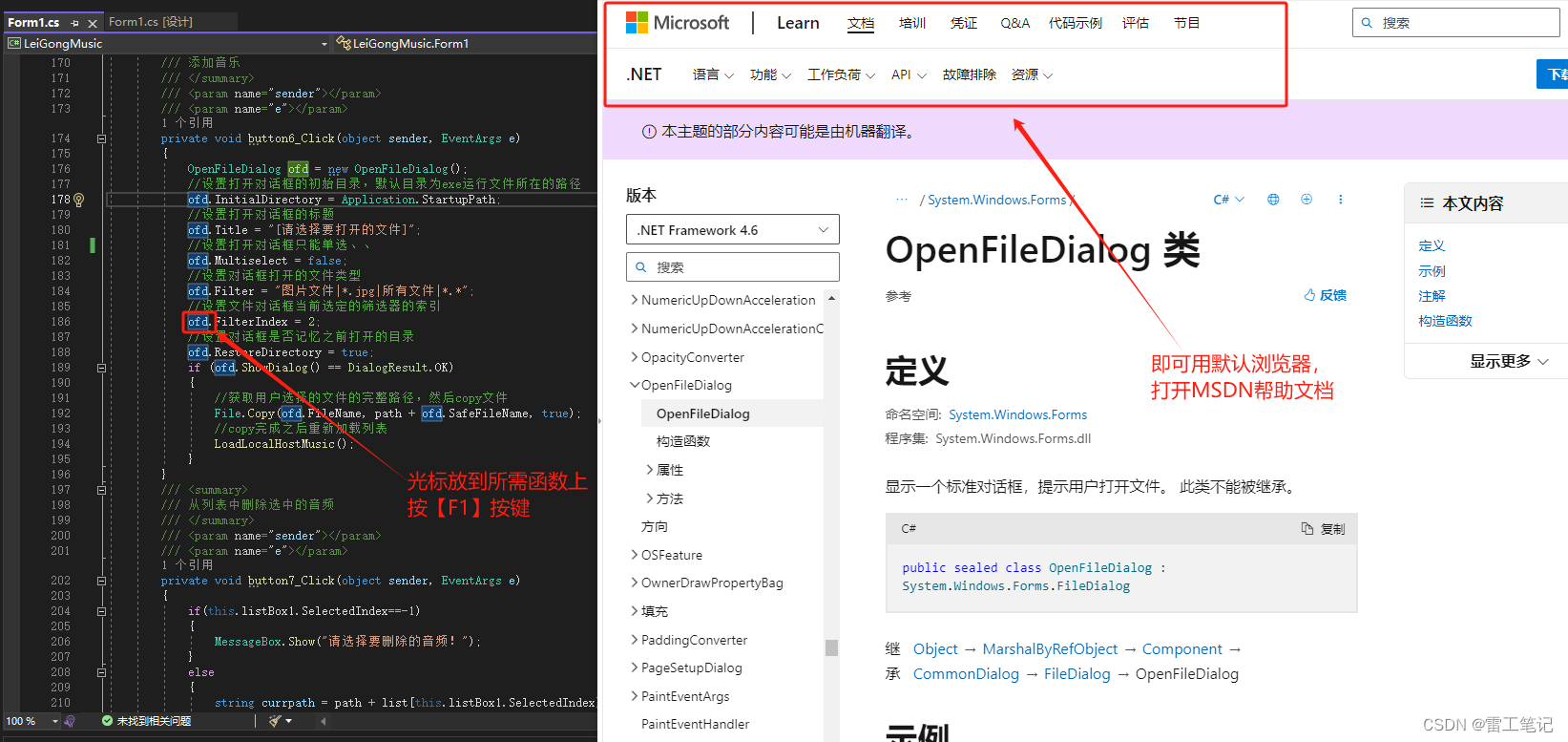Viewport: 1568px width, 742px height.
Task: Open the C# language selector dropdown
Action: point(1228,200)
